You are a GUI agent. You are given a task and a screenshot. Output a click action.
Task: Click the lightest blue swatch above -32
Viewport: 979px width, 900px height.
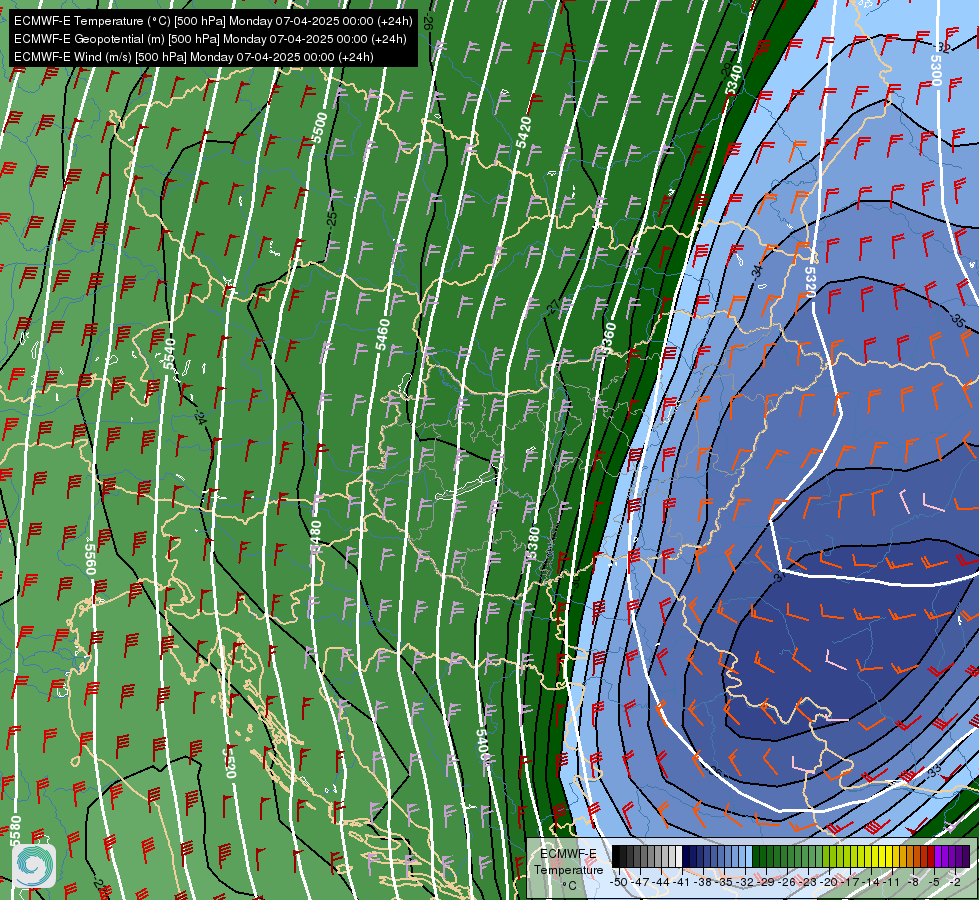(x=749, y=857)
